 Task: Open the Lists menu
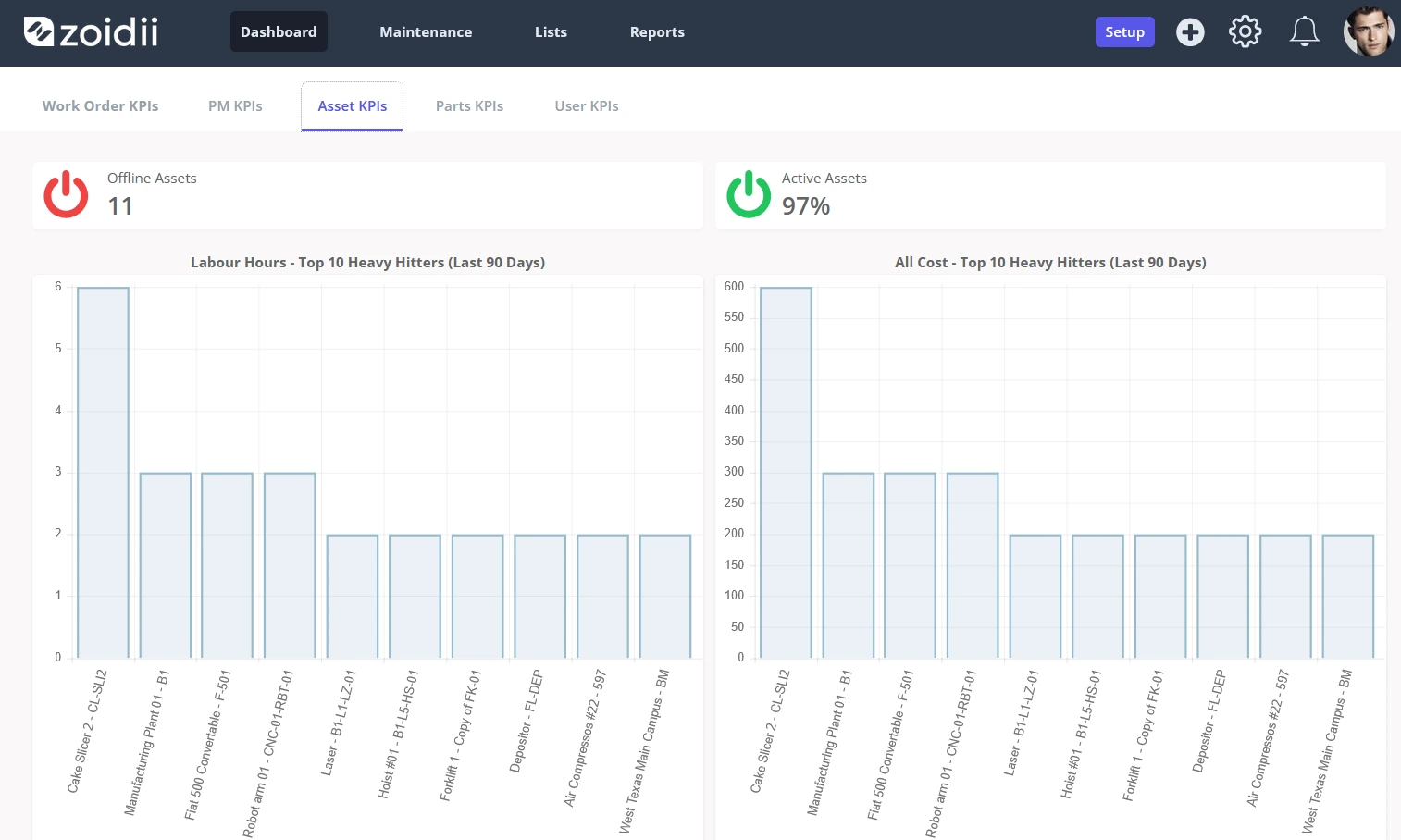(x=551, y=32)
